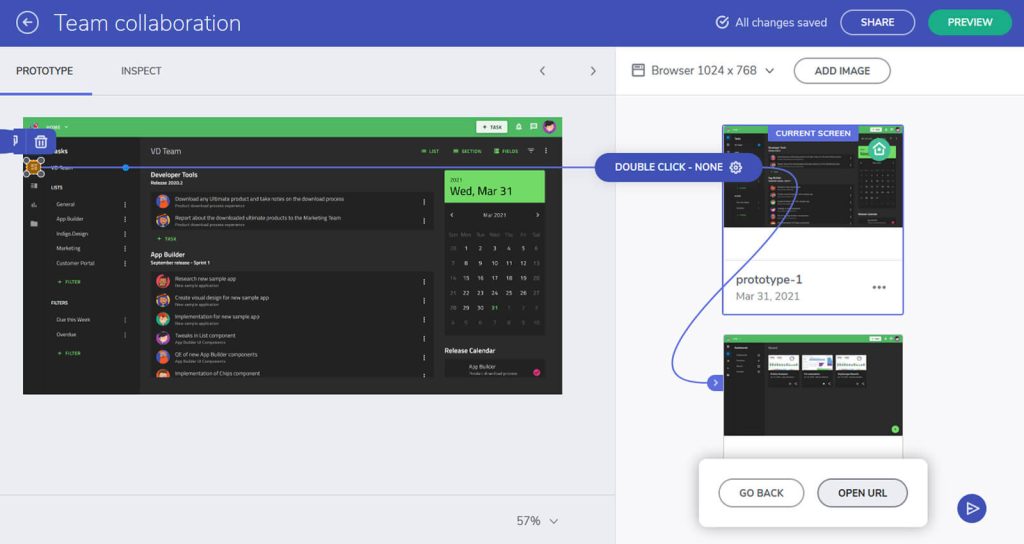This screenshot has width=1024, height=544.
Task: Go to previous screen with left chevron
Action: pyautogui.click(x=542, y=71)
